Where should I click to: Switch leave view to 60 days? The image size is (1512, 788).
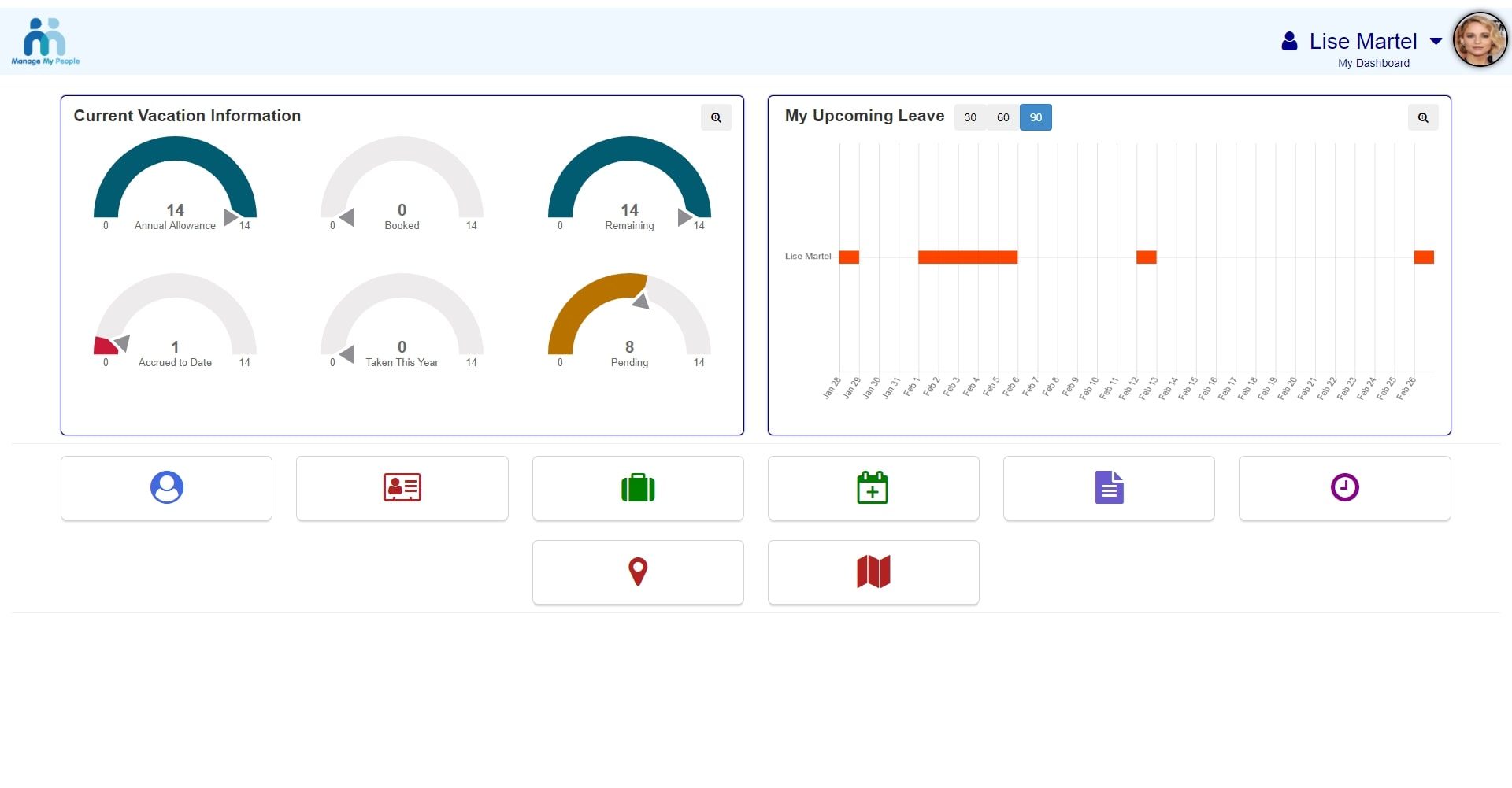[x=1002, y=117]
